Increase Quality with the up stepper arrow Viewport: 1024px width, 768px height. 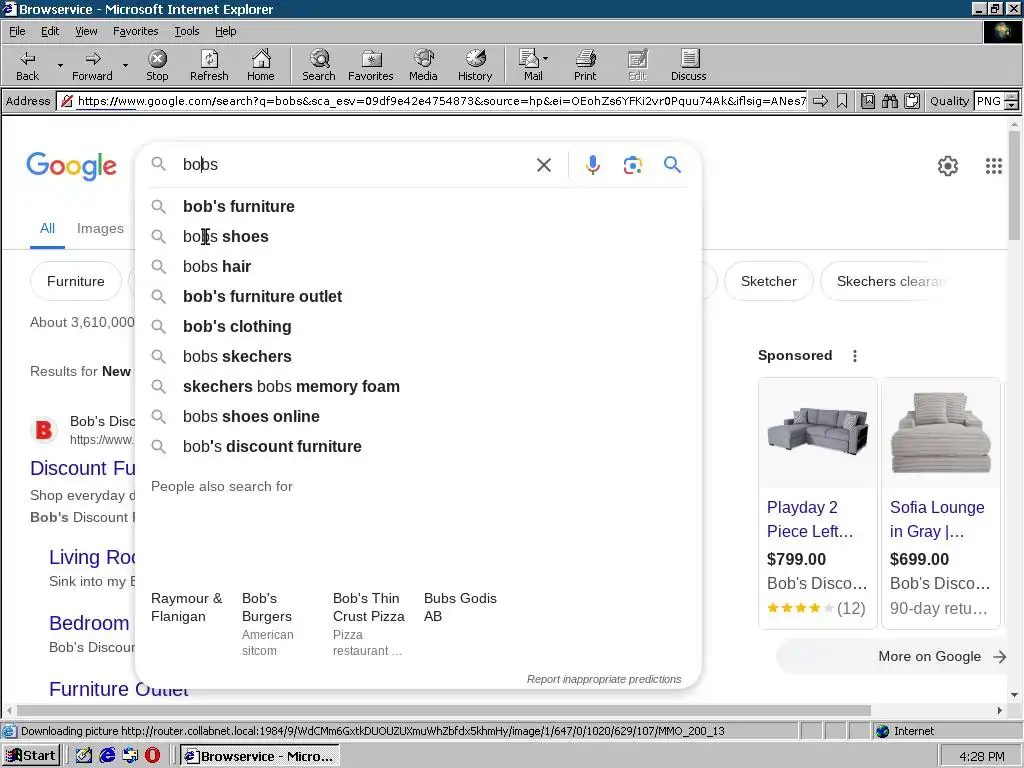click(x=1012, y=97)
